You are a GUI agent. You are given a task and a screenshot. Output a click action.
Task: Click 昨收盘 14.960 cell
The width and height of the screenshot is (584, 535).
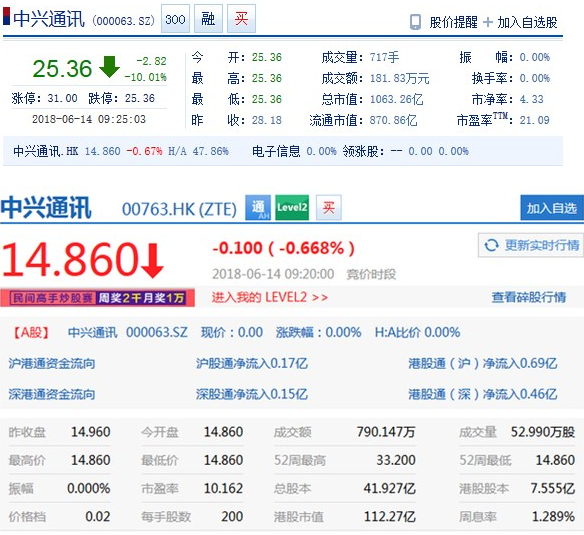60,432
